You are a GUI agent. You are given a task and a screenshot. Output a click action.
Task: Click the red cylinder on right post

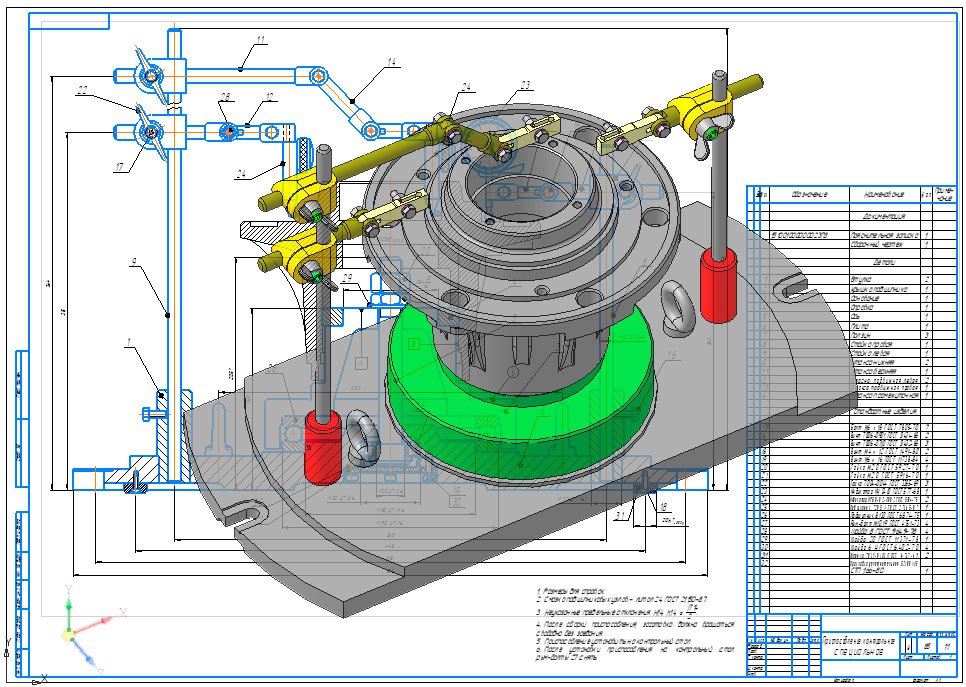pyautogui.click(x=717, y=285)
